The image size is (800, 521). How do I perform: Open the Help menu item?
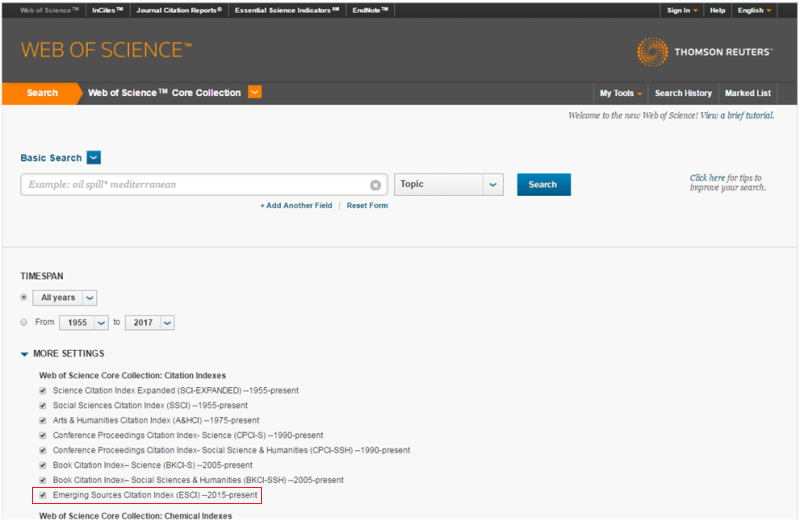[x=717, y=10]
